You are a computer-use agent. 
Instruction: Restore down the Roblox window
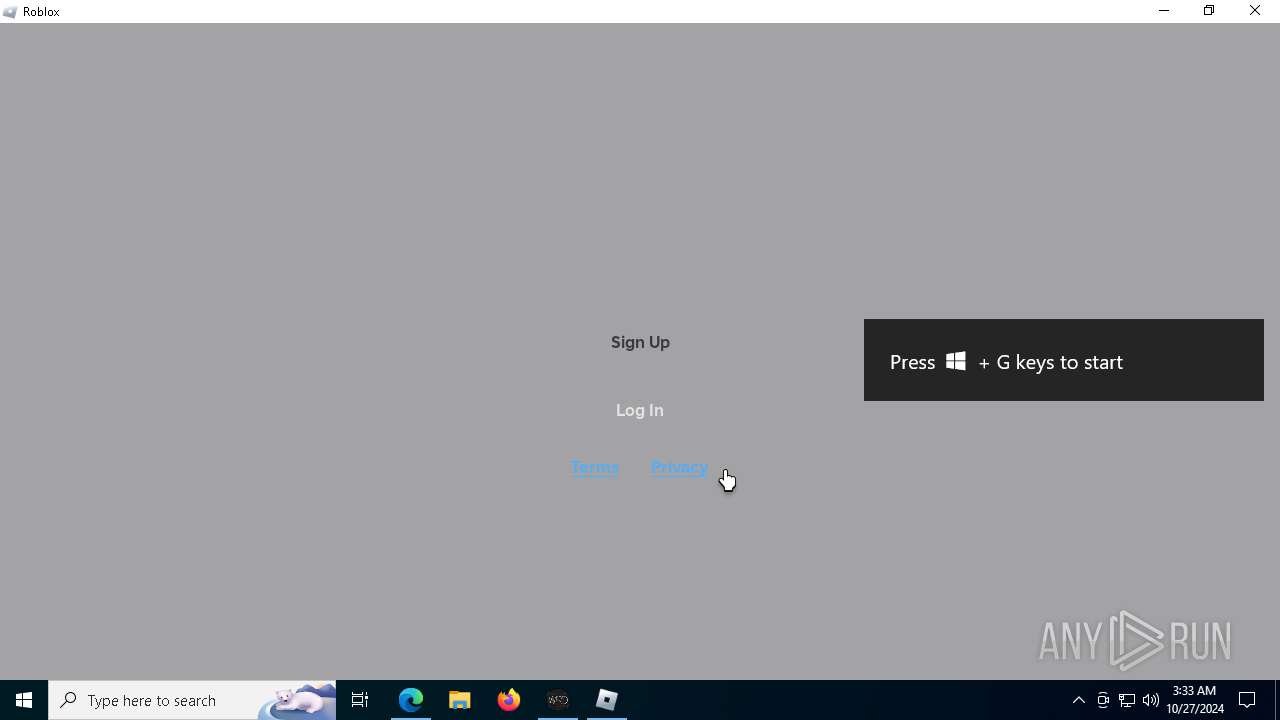[x=1209, y=11]
